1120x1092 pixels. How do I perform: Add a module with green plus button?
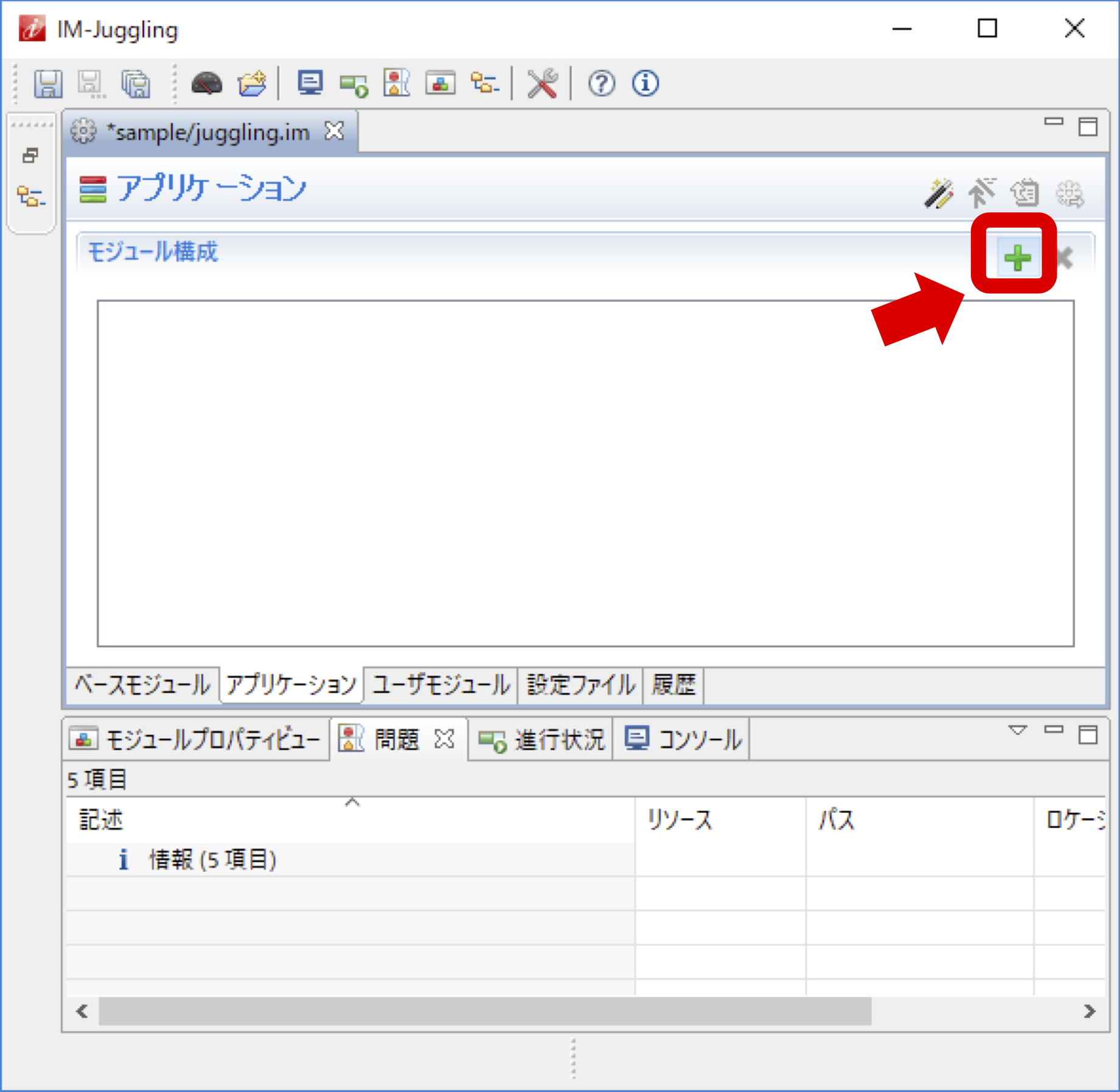pyautogui.click(x=1017, y=258)
